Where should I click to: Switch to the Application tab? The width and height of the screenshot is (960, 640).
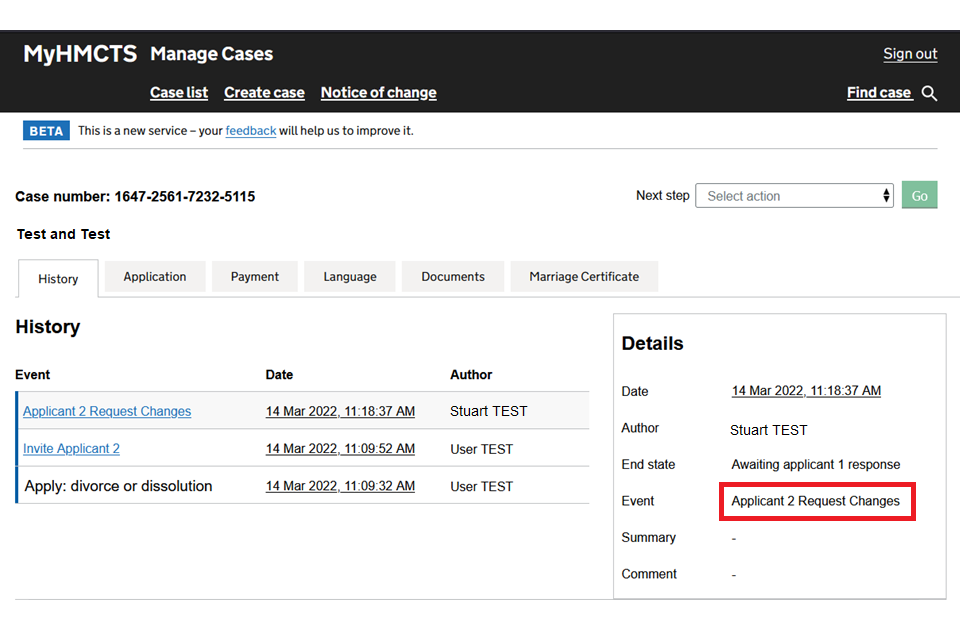pyautogui.click(x=155, y=277)
